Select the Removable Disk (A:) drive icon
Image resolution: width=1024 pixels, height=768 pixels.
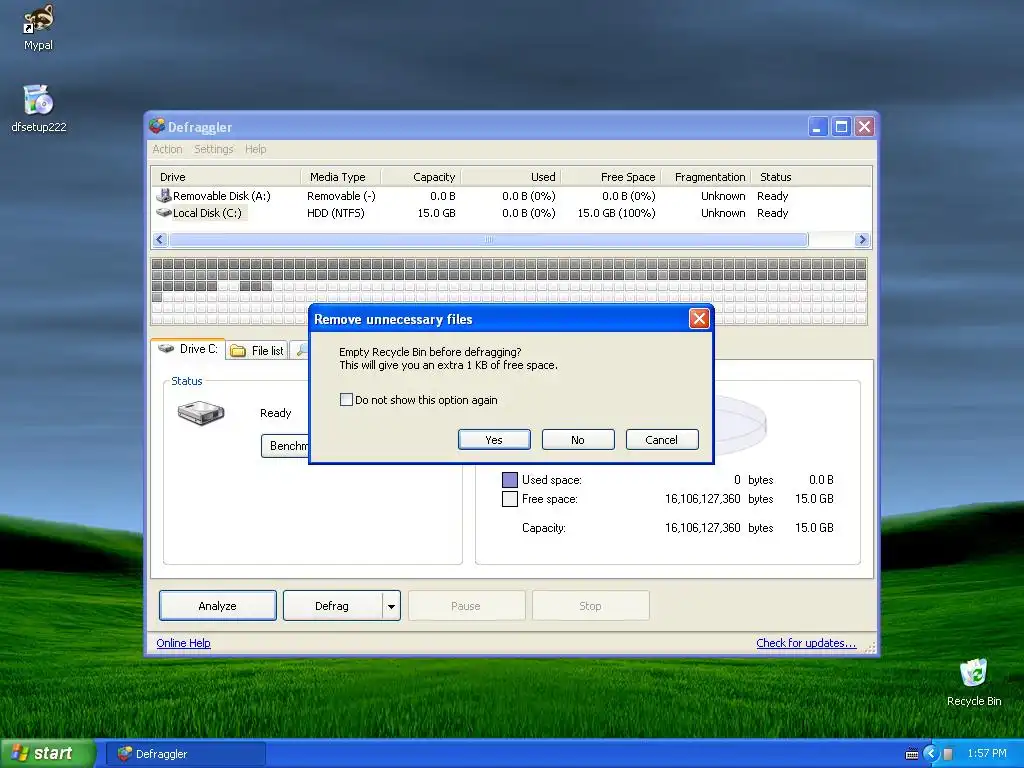click(163, 195)
